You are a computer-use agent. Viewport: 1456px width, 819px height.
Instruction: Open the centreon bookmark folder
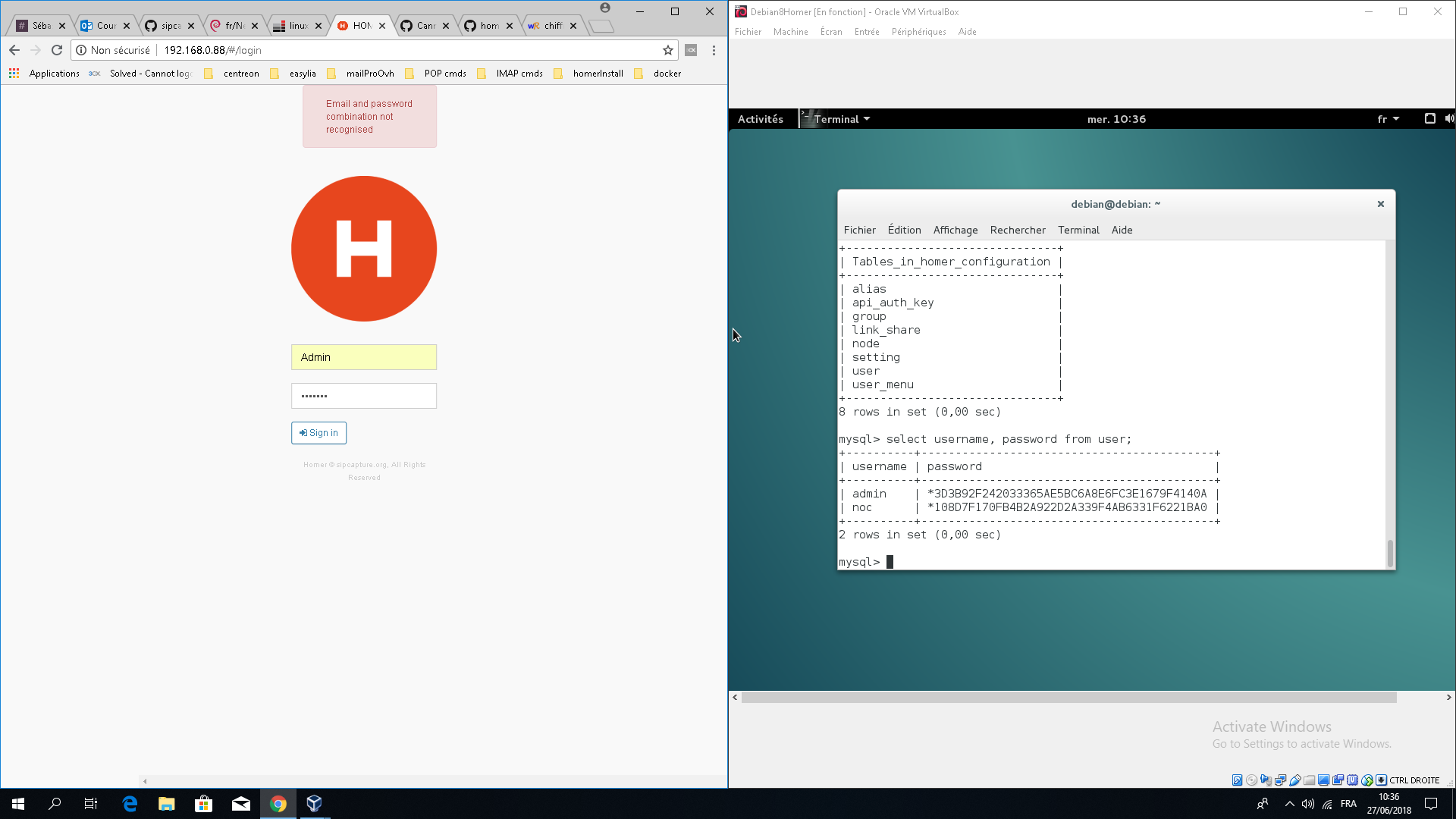tap(240, 74)
